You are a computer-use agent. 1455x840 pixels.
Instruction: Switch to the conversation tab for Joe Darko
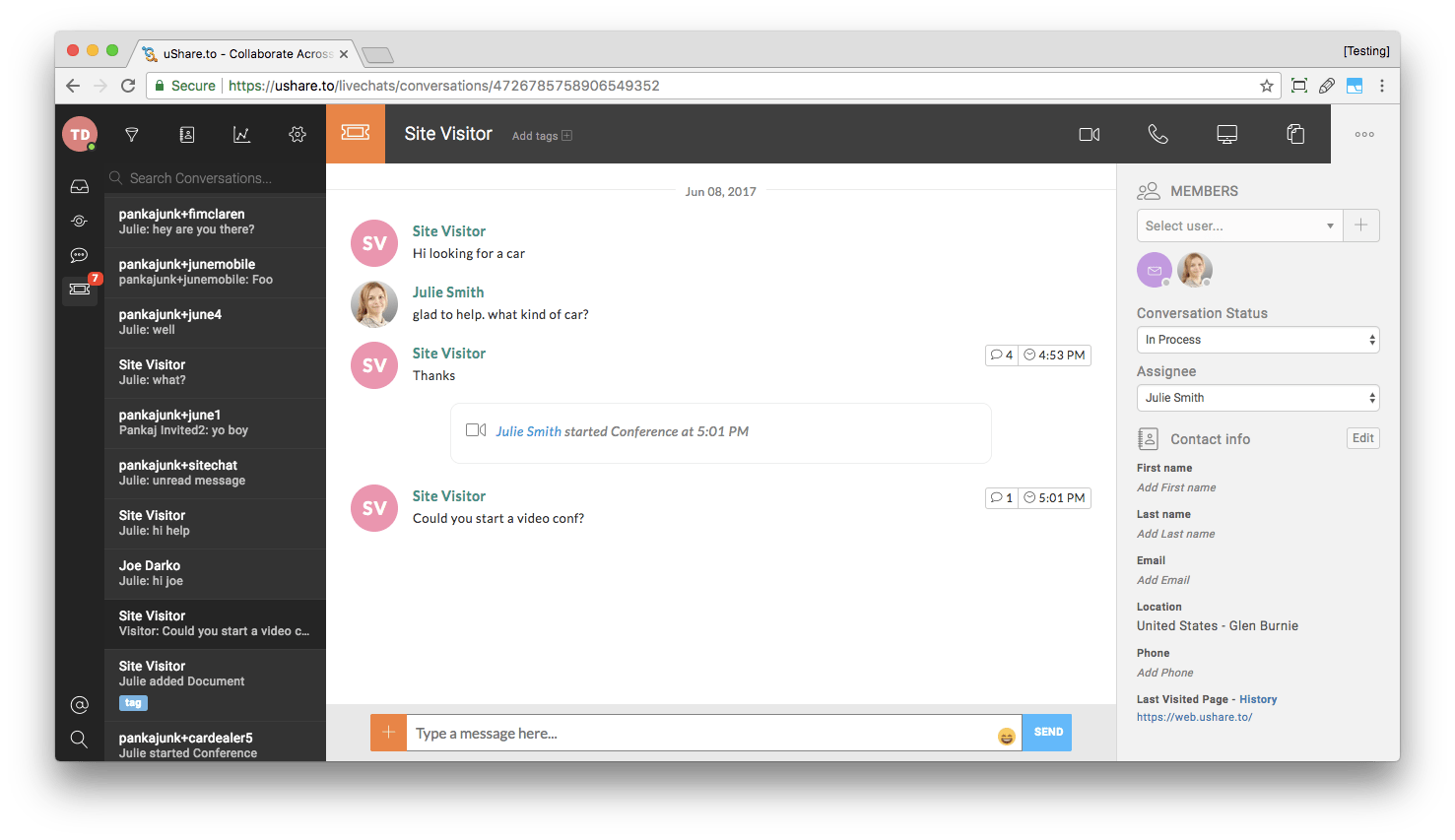(x=215, y=573)
